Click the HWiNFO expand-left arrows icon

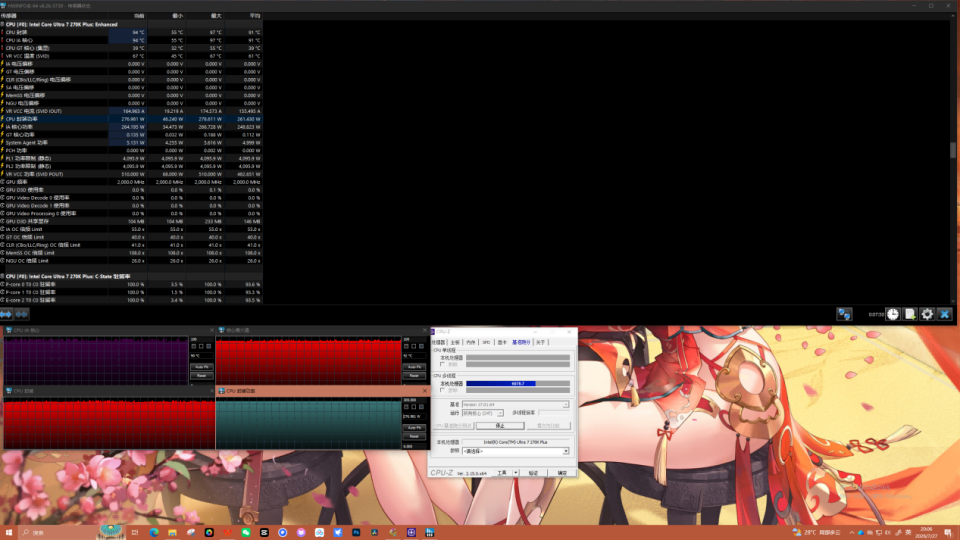pyautogui.click(x=6, y=314)
